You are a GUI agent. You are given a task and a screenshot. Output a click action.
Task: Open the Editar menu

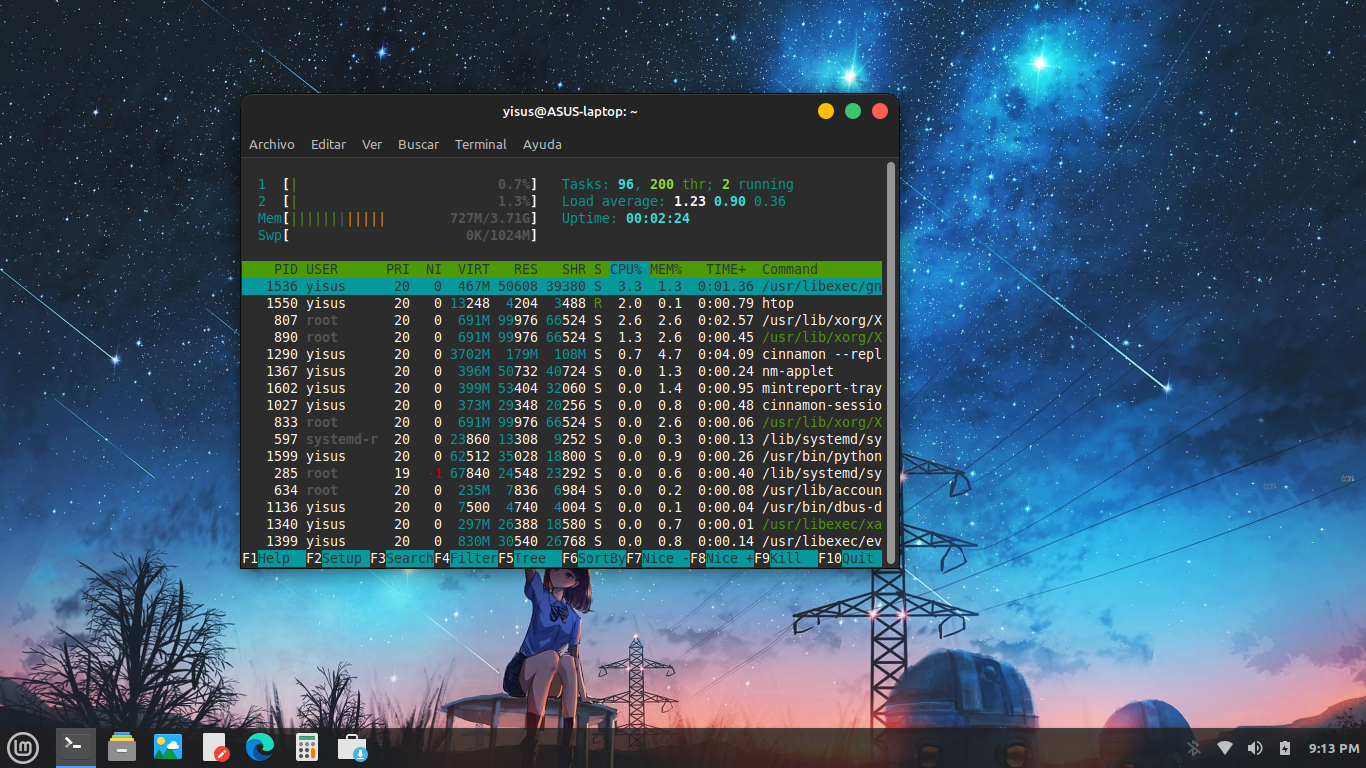pos(328,144)
